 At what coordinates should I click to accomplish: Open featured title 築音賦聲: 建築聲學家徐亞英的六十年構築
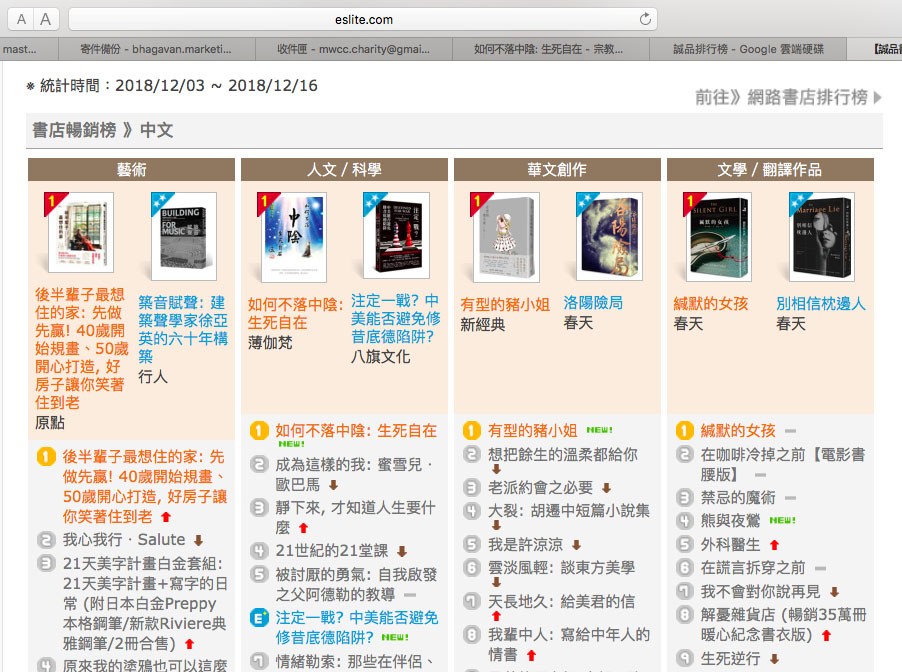point(183,329)
